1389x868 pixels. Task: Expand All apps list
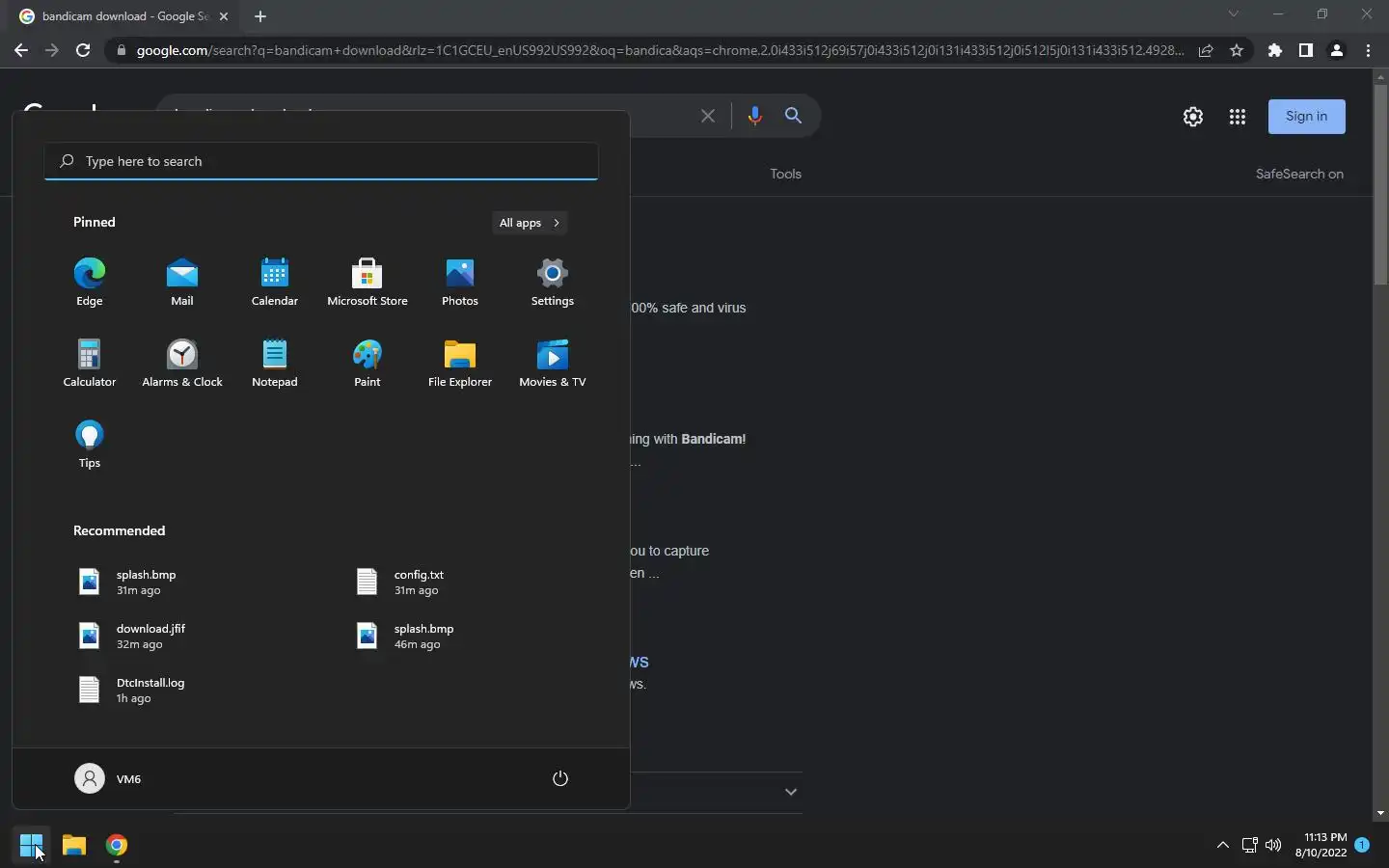click(x=530, y=223)
